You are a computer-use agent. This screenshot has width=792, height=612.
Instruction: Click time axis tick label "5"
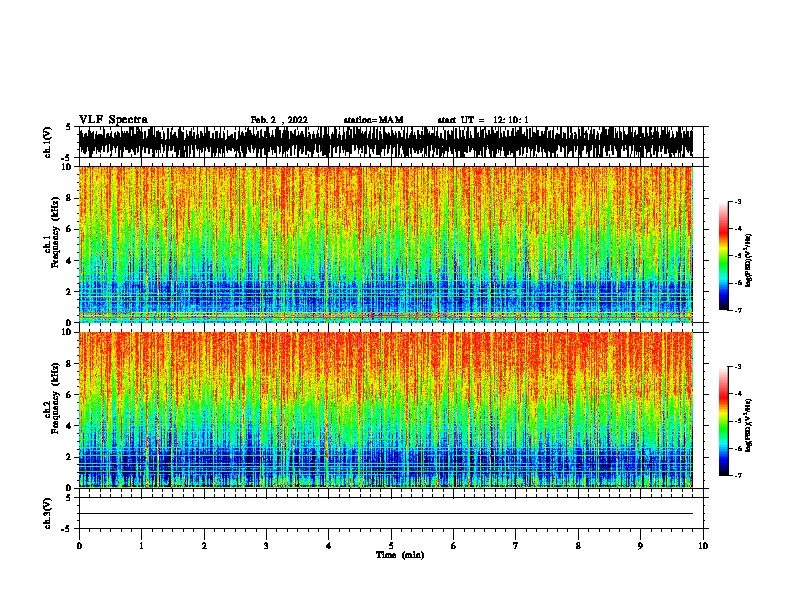click(x=391, y=546)
